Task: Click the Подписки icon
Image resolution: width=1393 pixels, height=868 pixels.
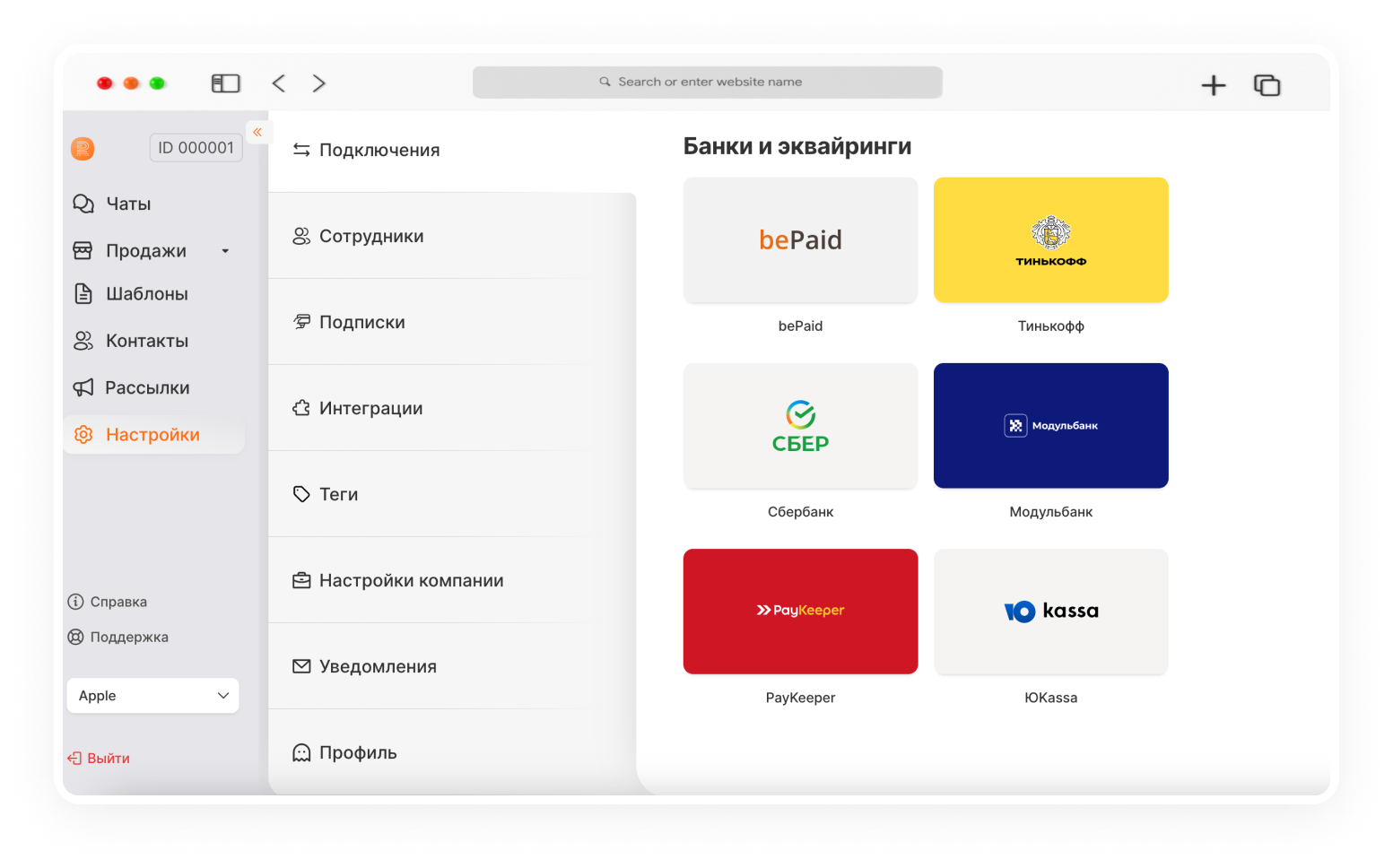Action: click(x=301, y=323)
